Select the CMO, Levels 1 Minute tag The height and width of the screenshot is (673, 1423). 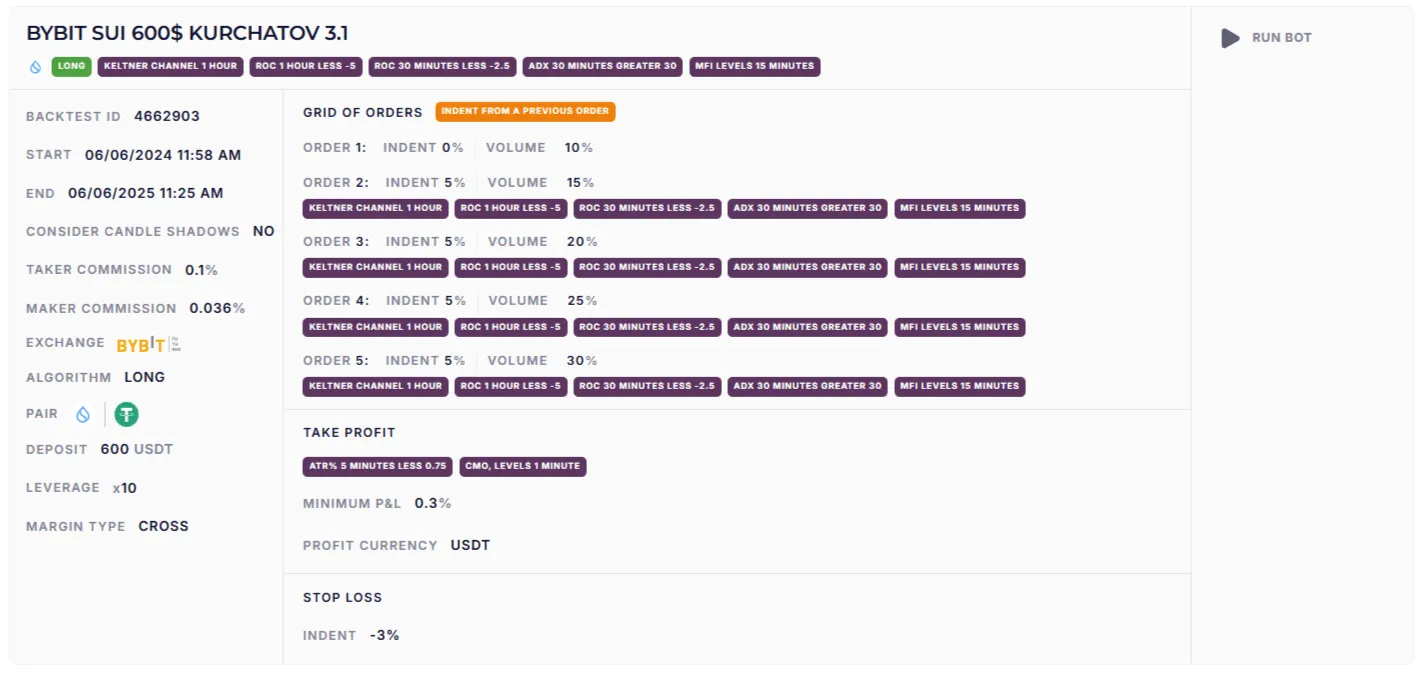523,466
